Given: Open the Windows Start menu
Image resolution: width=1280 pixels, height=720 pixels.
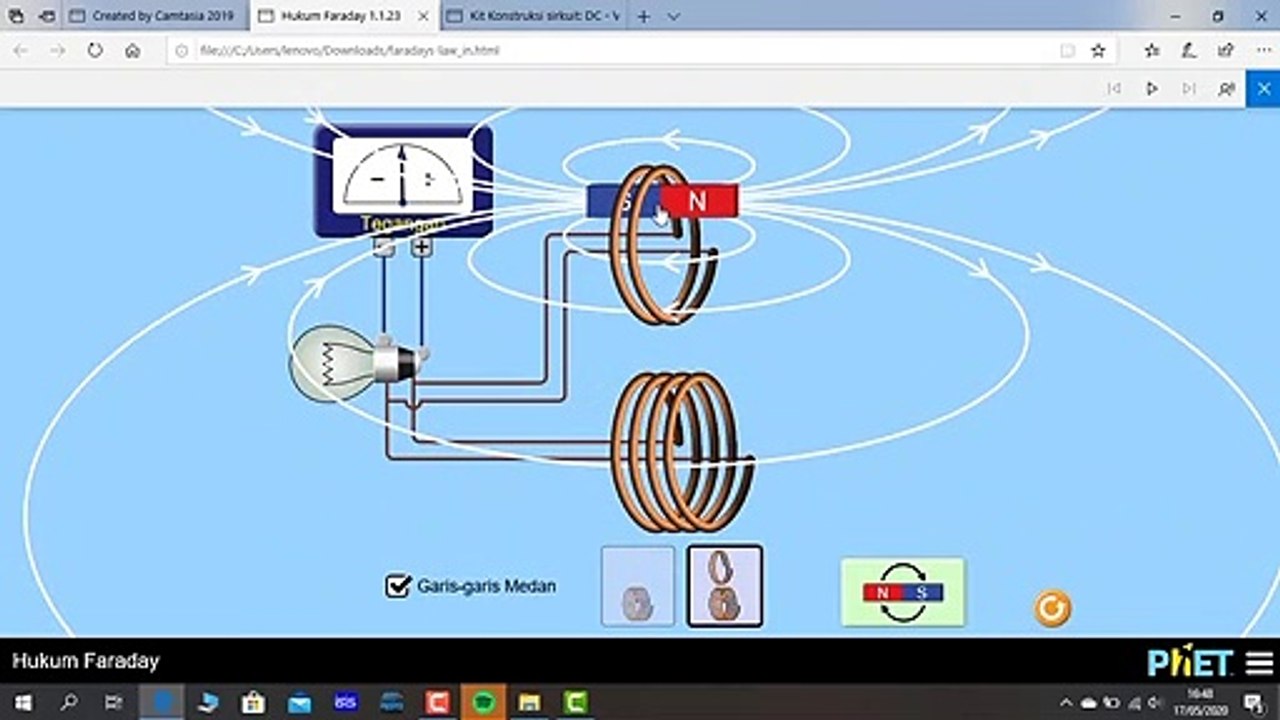Looking at the screenshot, I should tap(22, 702).
